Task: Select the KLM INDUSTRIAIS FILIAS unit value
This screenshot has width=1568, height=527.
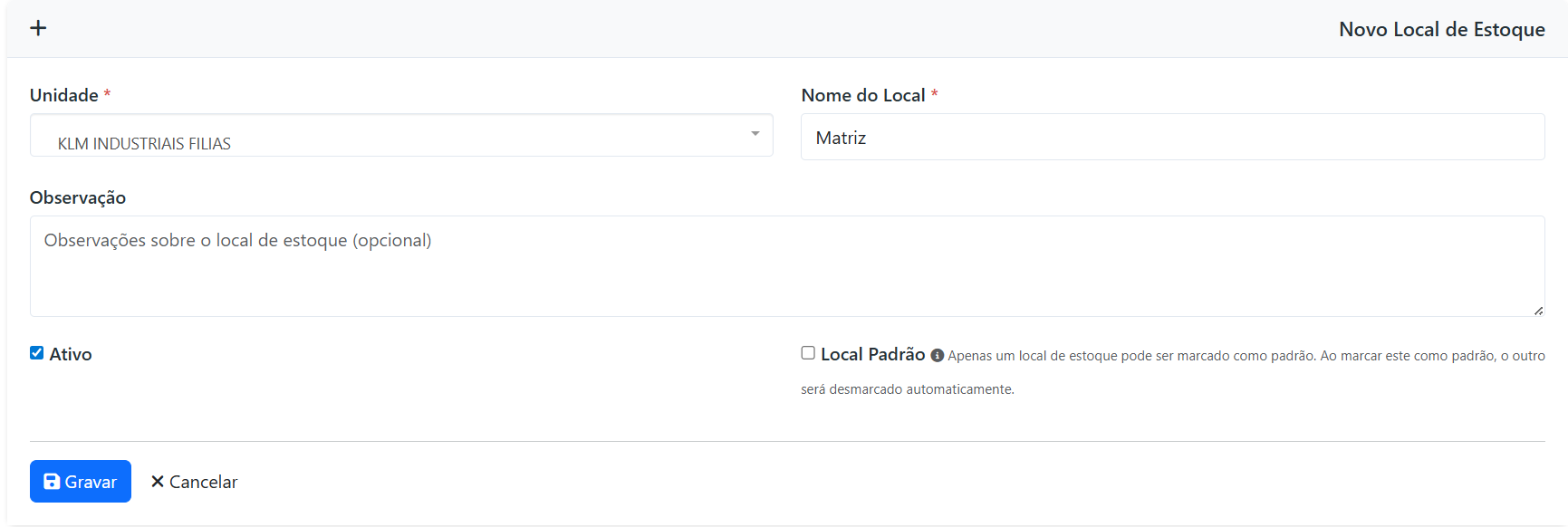Action: (144, 144)
